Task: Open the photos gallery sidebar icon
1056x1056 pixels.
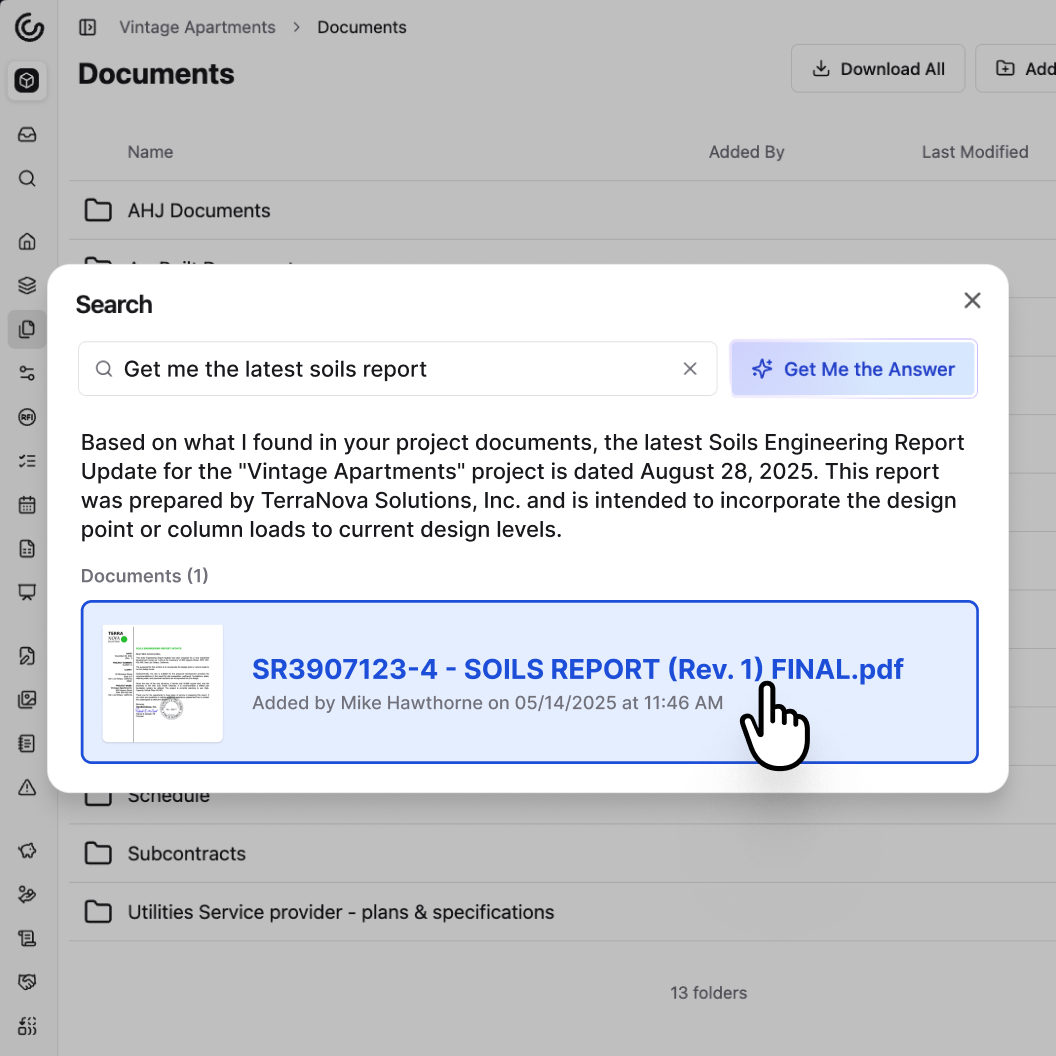Action: click(x=27, y=699)
